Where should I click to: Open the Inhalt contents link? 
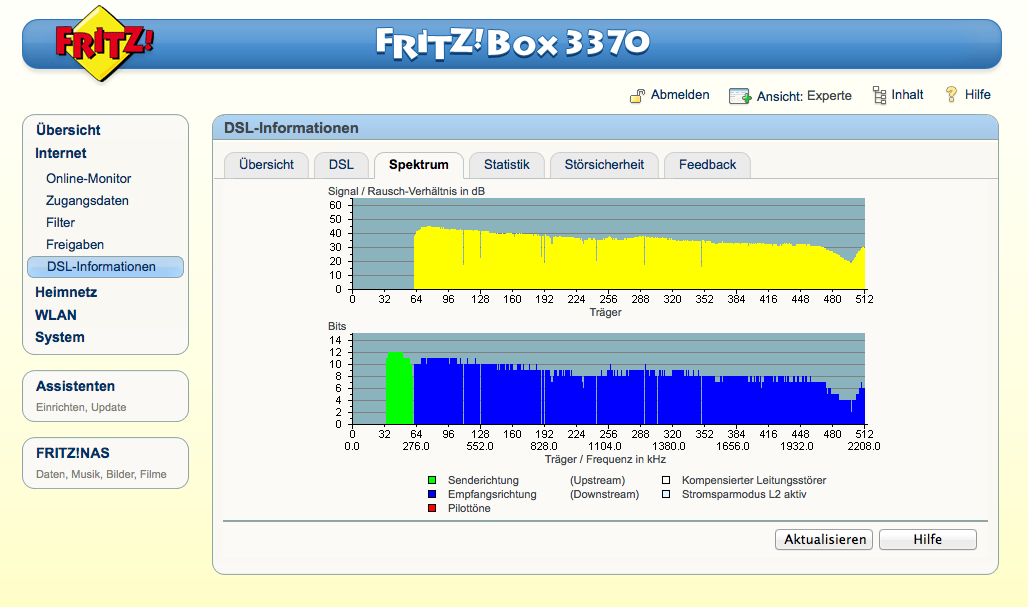pos(907,94)
